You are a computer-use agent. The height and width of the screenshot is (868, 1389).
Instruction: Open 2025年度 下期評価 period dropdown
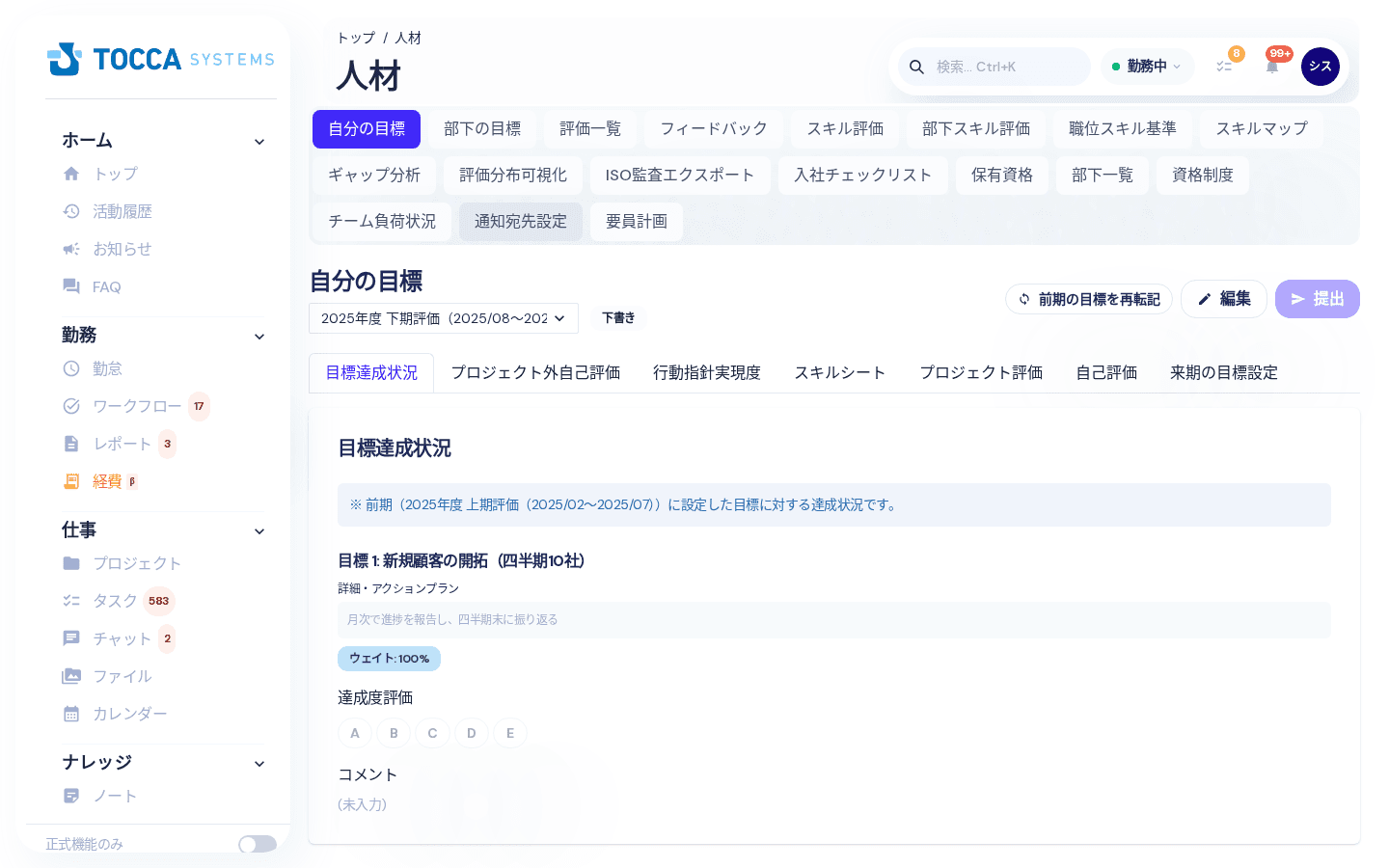point(444,318)
